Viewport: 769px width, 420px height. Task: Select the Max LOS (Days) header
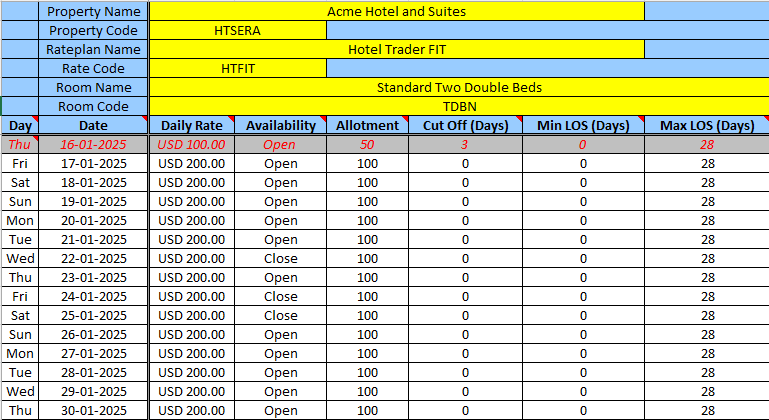click(707, 125)
